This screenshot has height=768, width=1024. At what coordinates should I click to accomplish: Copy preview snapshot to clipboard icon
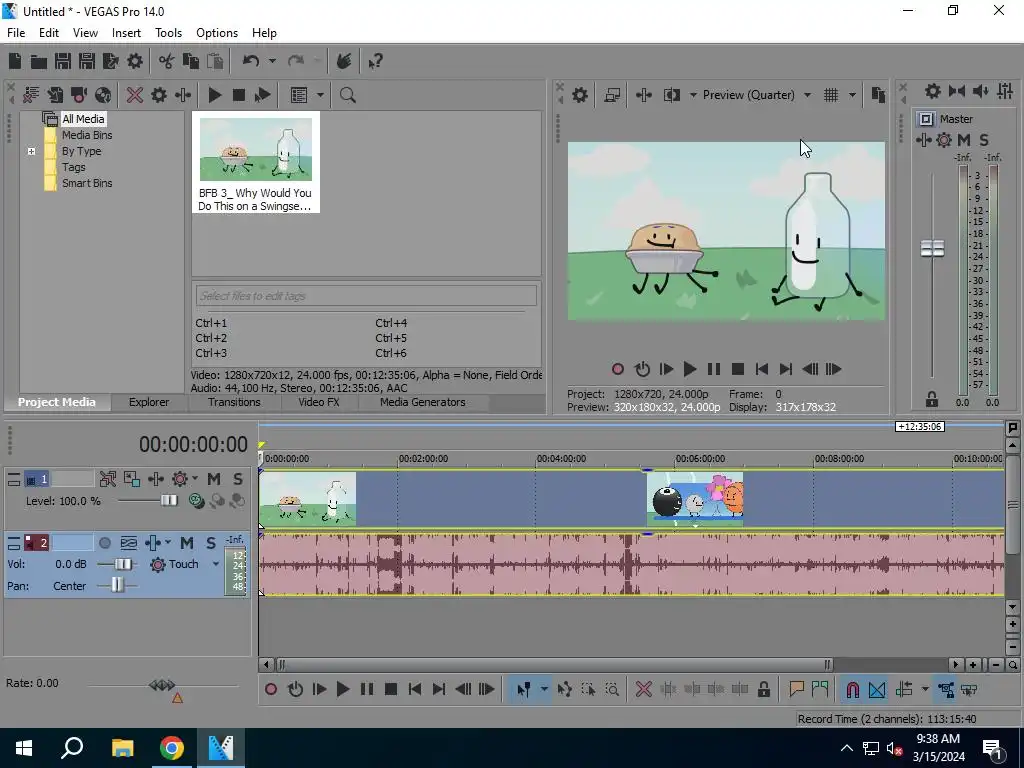coord(878,95)
